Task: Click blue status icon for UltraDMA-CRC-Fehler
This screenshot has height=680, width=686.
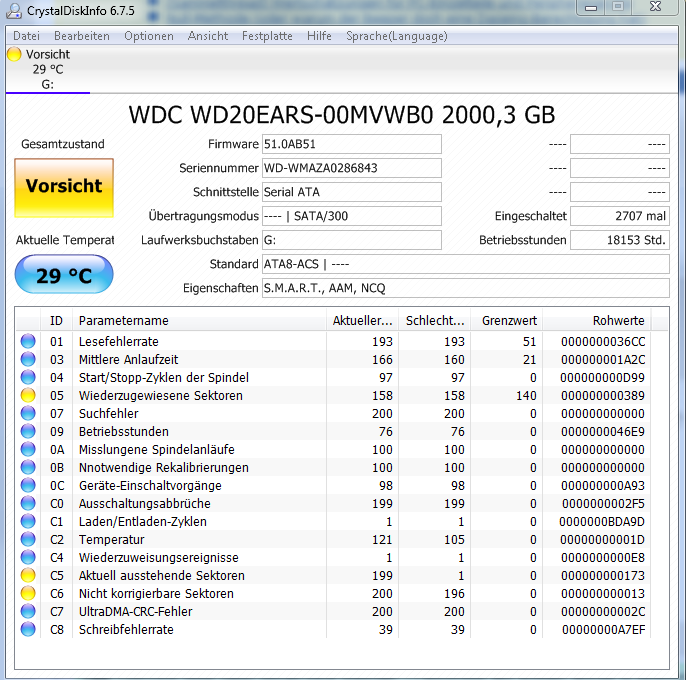Action: pos(28,611)
